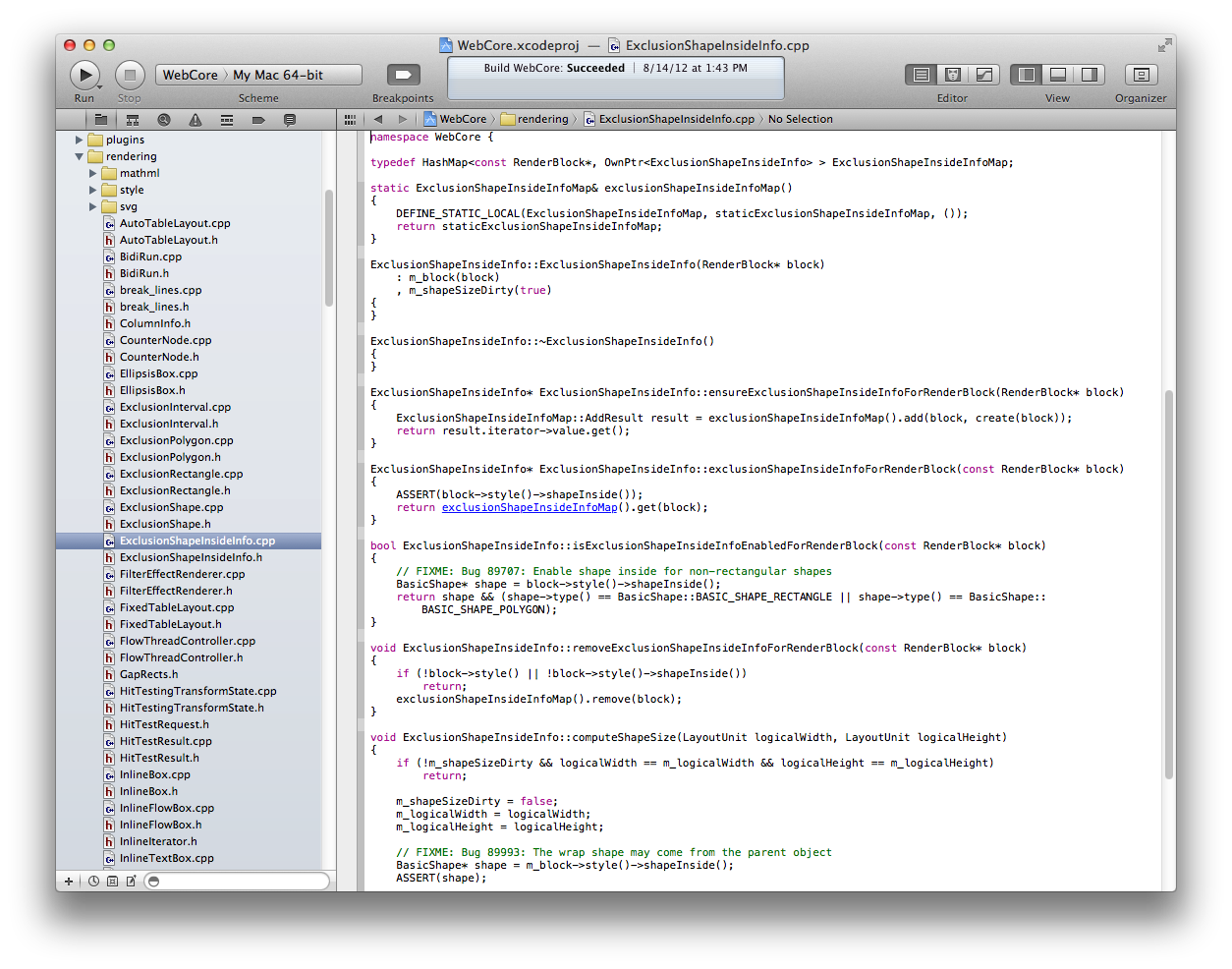This screenshot has width=1232, height=969.
Task: Select the Project navigator folder icon
Action: [100, 119]
